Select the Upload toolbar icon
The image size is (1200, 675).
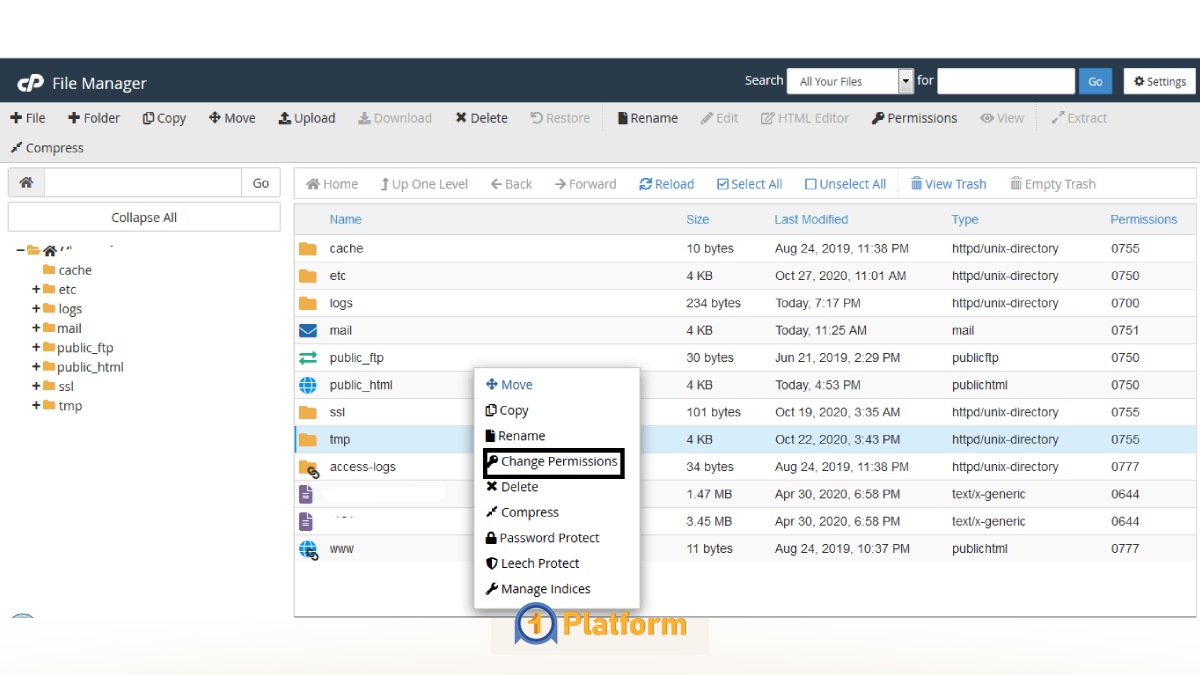point(306,118)
